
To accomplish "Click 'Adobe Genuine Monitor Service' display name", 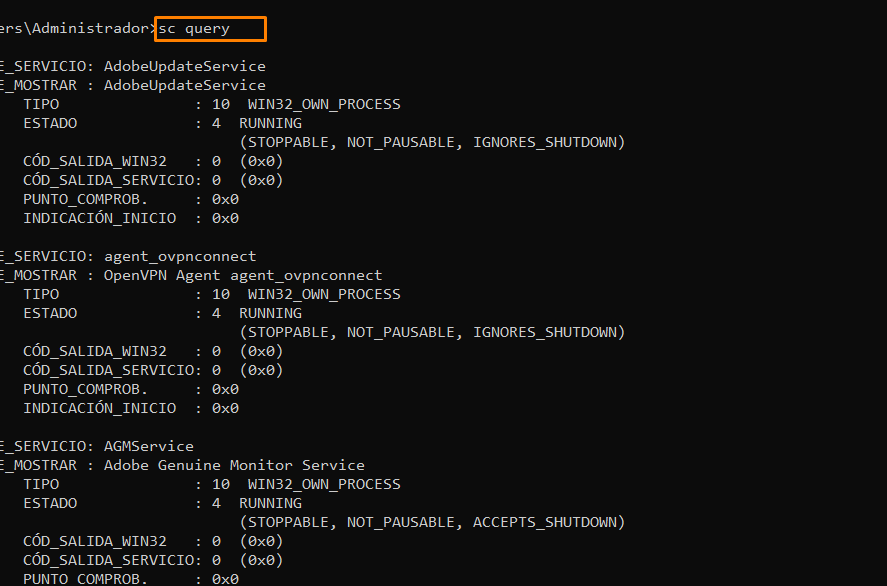I will tap(234, 466).
